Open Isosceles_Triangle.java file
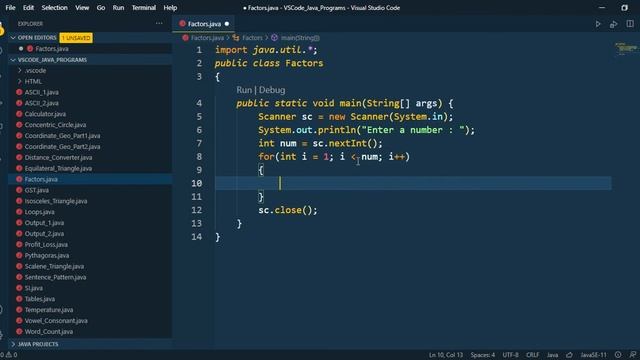The height and width of the screenshot is (360, 640). [56, 201]
